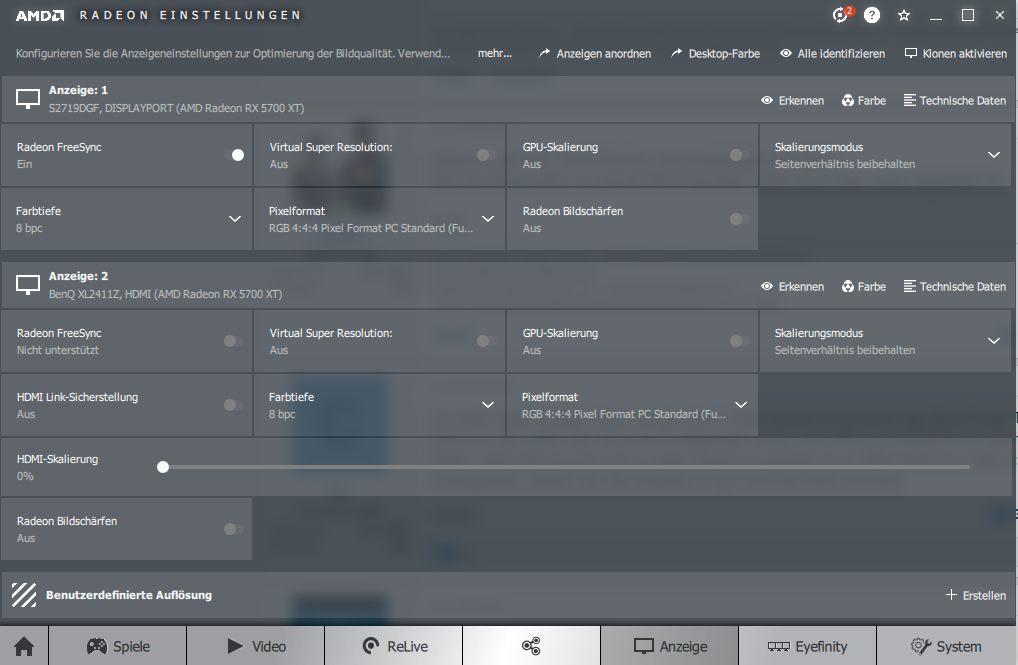Click the plus icon next to Erstellen

click(951, 595)
